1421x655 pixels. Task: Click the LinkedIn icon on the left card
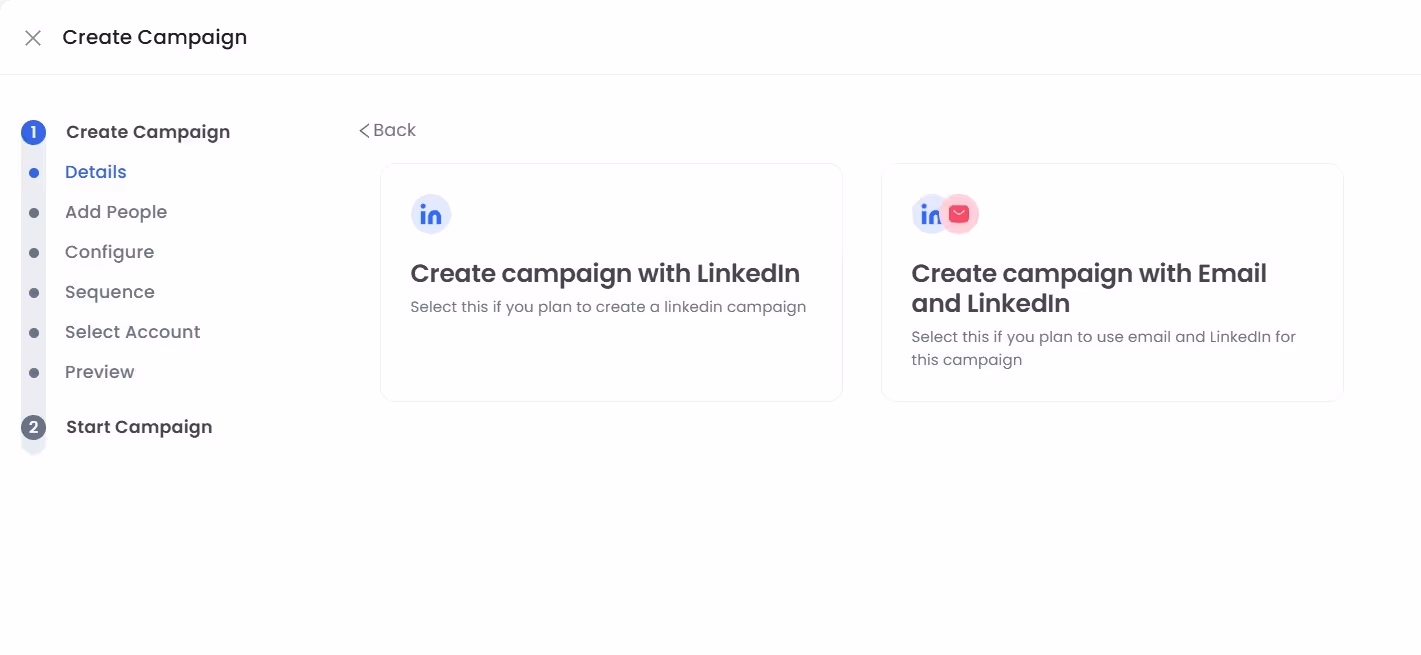[x=430, y=213]
